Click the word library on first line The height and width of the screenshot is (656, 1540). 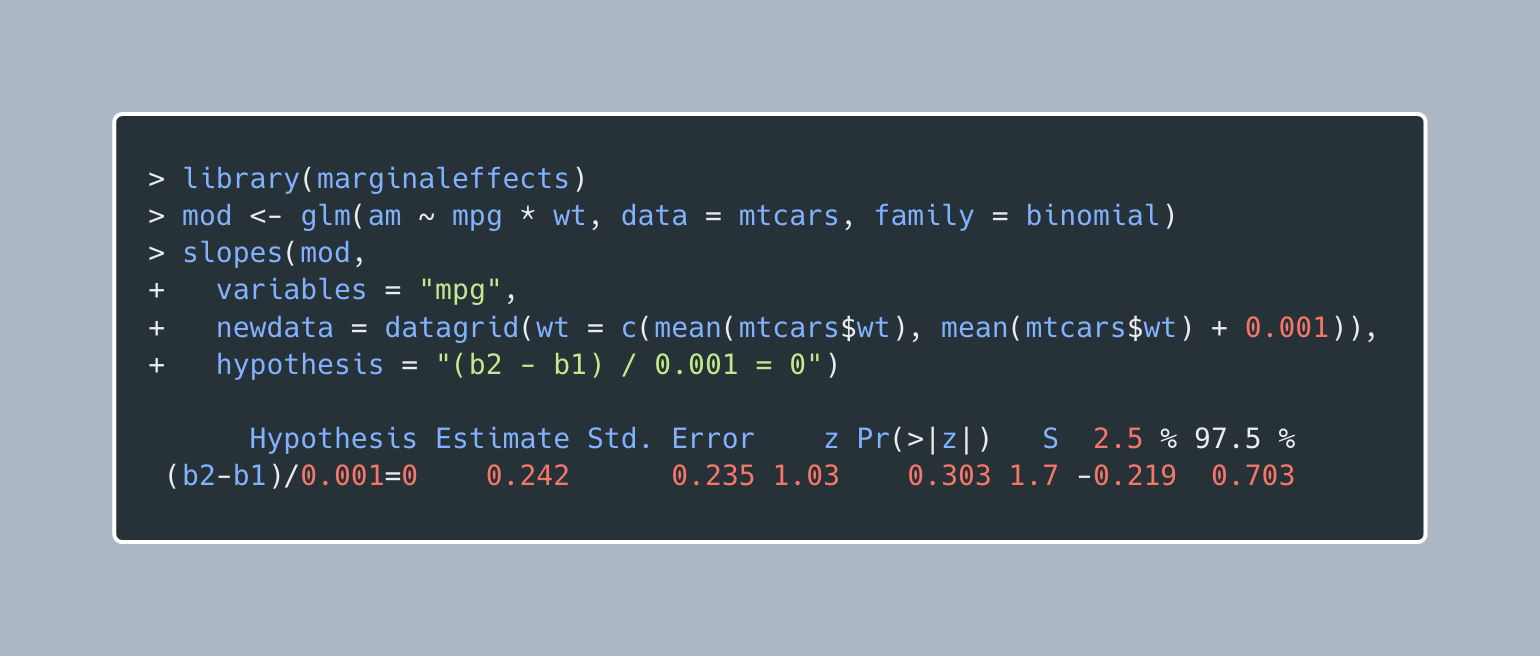(241, 179)
